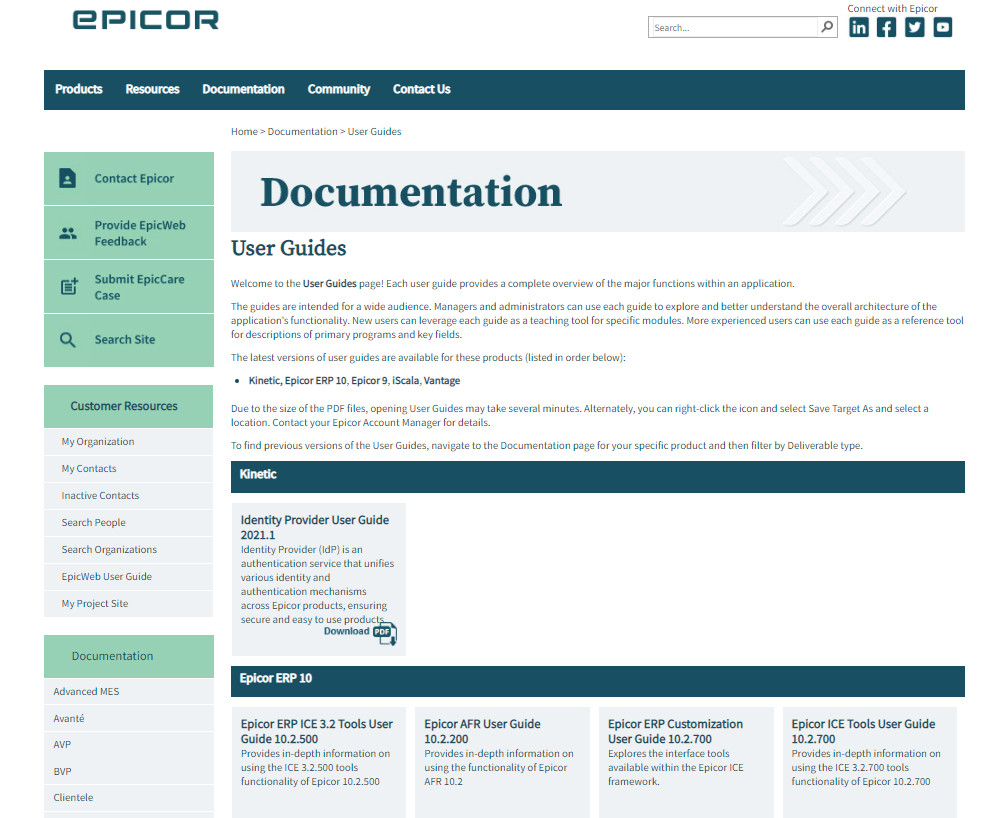The height and width of the screenshot is (818, 994).
Task: Open Epicor's LinkedIn page icon
Action: 858,27
